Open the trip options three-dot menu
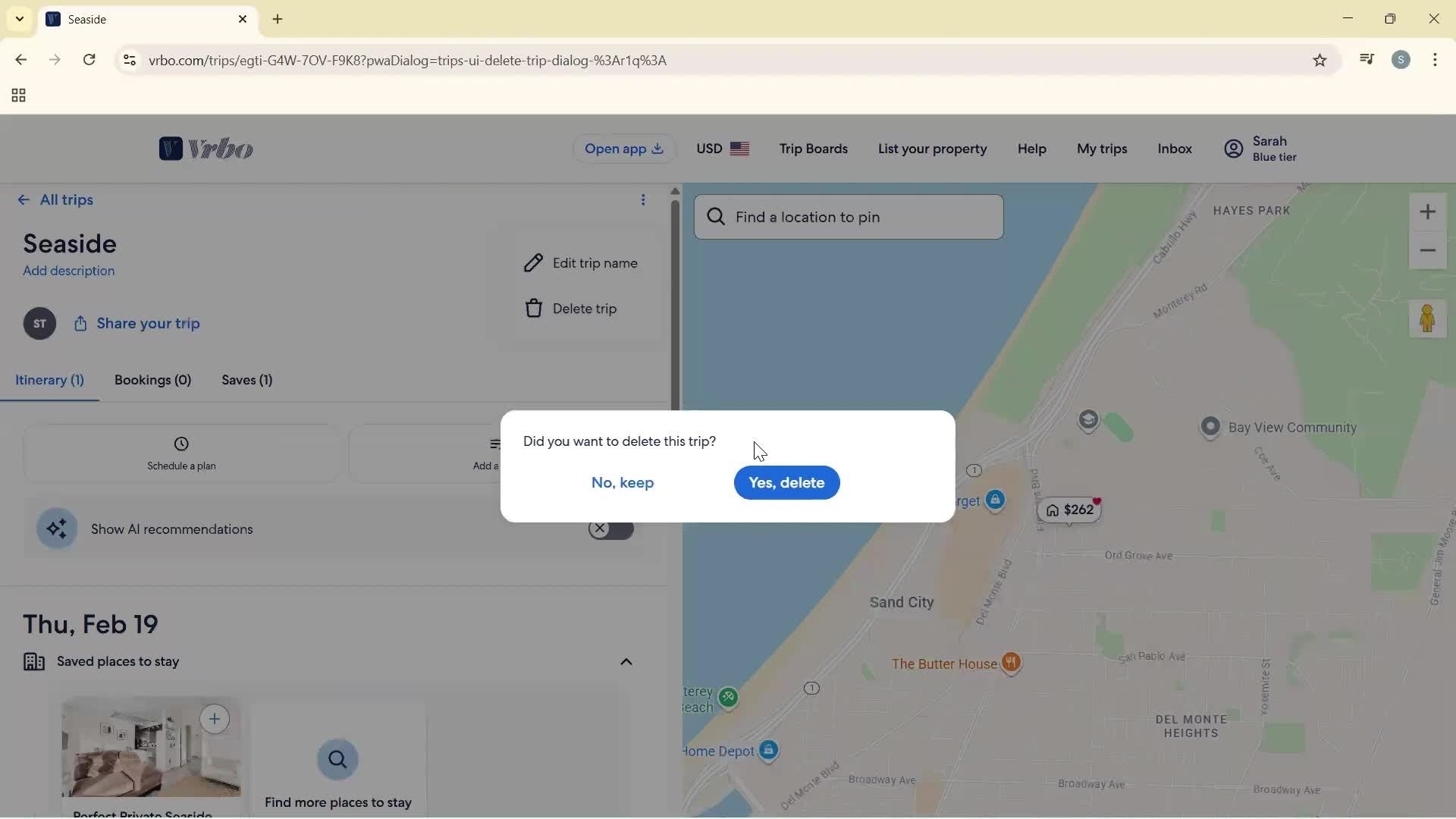This screenshot has height=819, width=1456. tap(644, 199)
